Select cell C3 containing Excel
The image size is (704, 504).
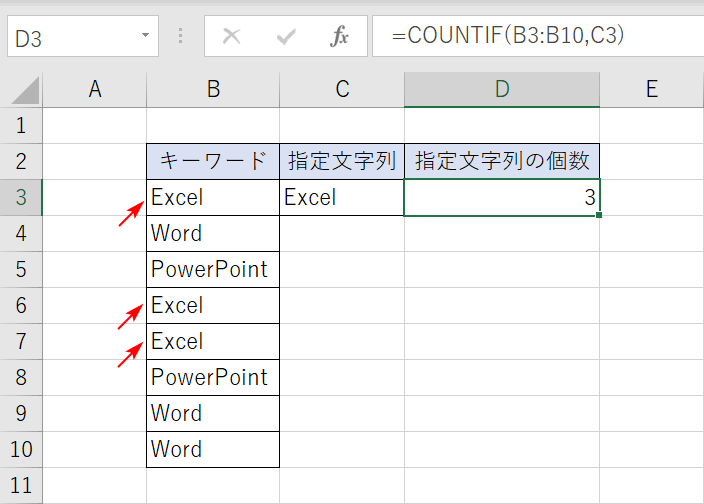click(342, 197)
